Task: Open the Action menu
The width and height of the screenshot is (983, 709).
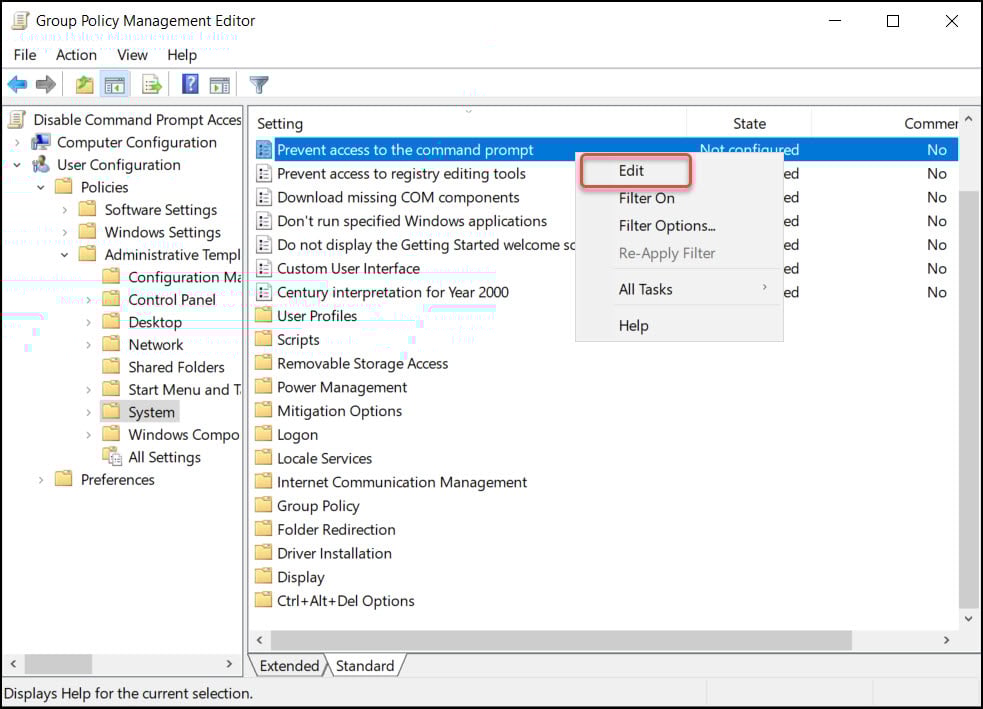Action: (76, 55)
